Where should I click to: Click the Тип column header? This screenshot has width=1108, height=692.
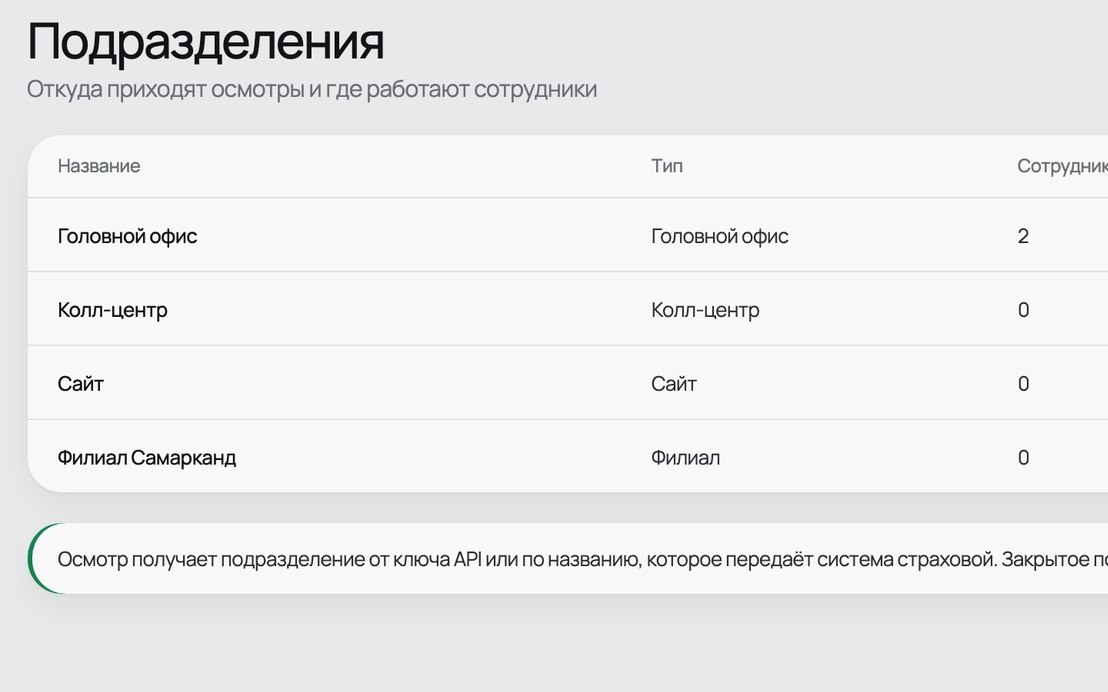click(x=666, y=166)
